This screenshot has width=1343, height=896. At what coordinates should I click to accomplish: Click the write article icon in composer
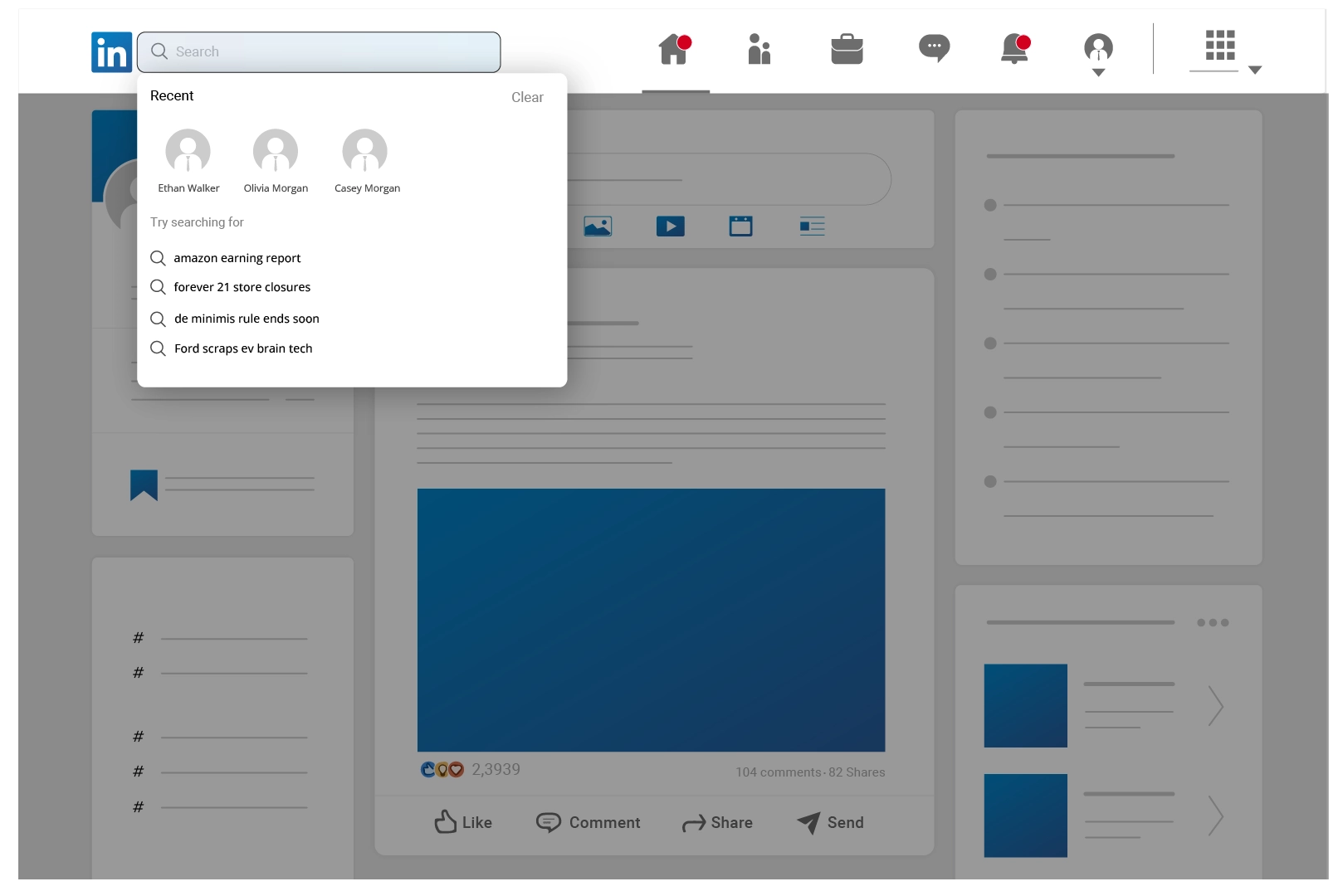coord(812,226)
